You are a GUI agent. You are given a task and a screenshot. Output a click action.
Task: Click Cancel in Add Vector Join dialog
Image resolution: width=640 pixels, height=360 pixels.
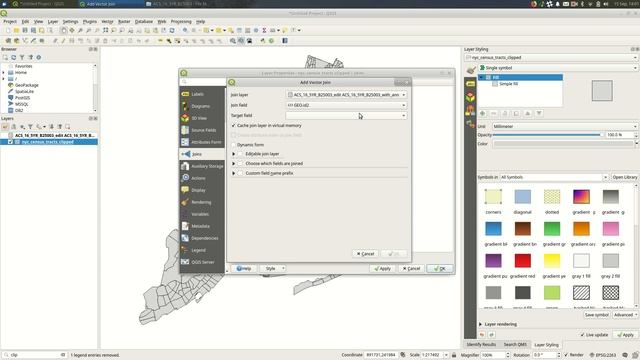tap(366, 253)
